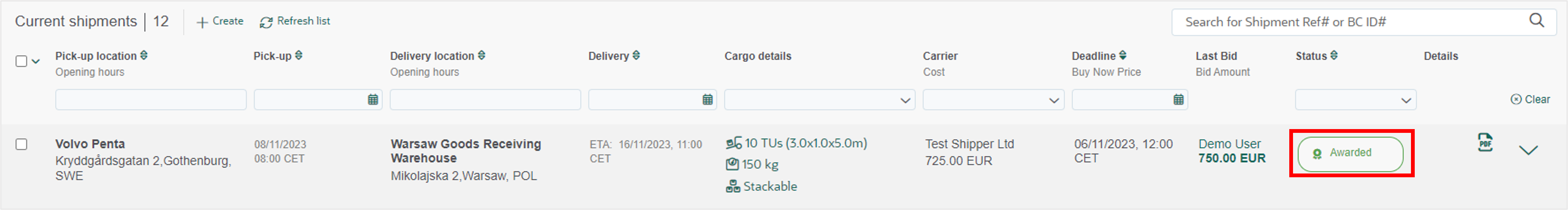Clear all column filters

pos(1530,99)
